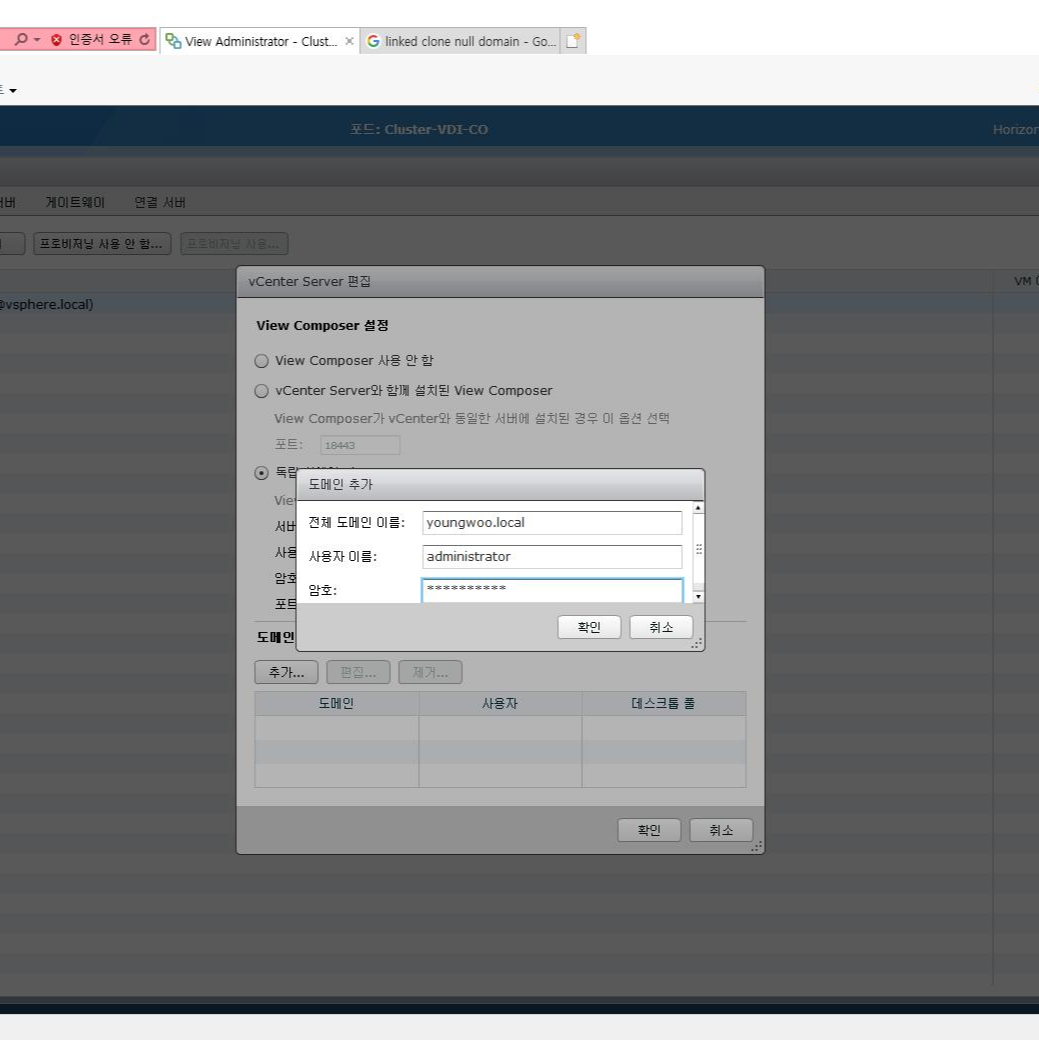Click the 추가... button in domain section

[286, 673]
